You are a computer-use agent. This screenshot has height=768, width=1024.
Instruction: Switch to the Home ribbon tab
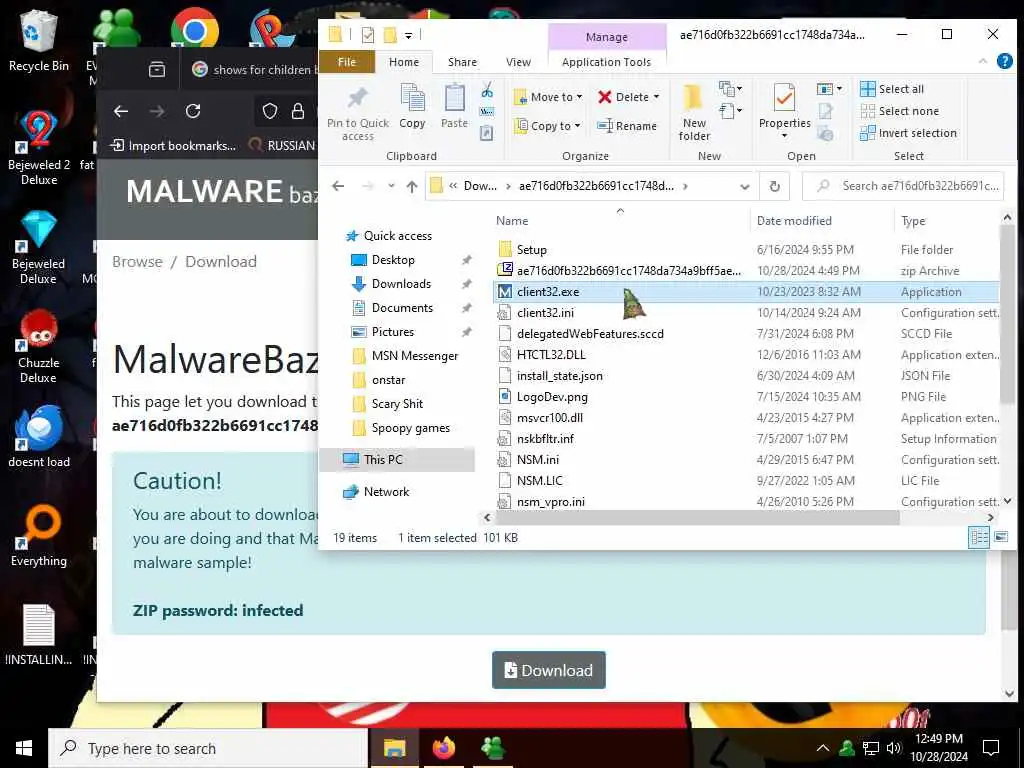pyautogui.click(x=404, y=62)
